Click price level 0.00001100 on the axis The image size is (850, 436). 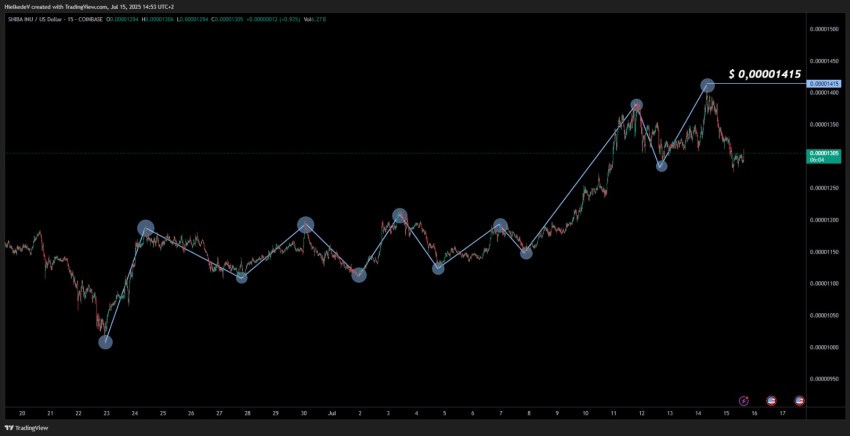(824, 284)
